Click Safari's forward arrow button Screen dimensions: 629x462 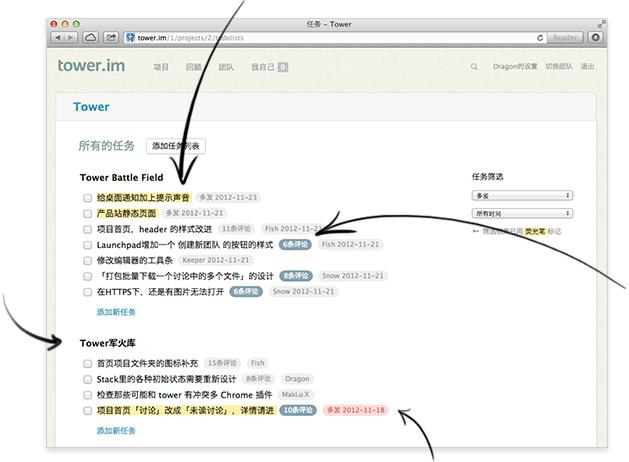tap(71, 37)
